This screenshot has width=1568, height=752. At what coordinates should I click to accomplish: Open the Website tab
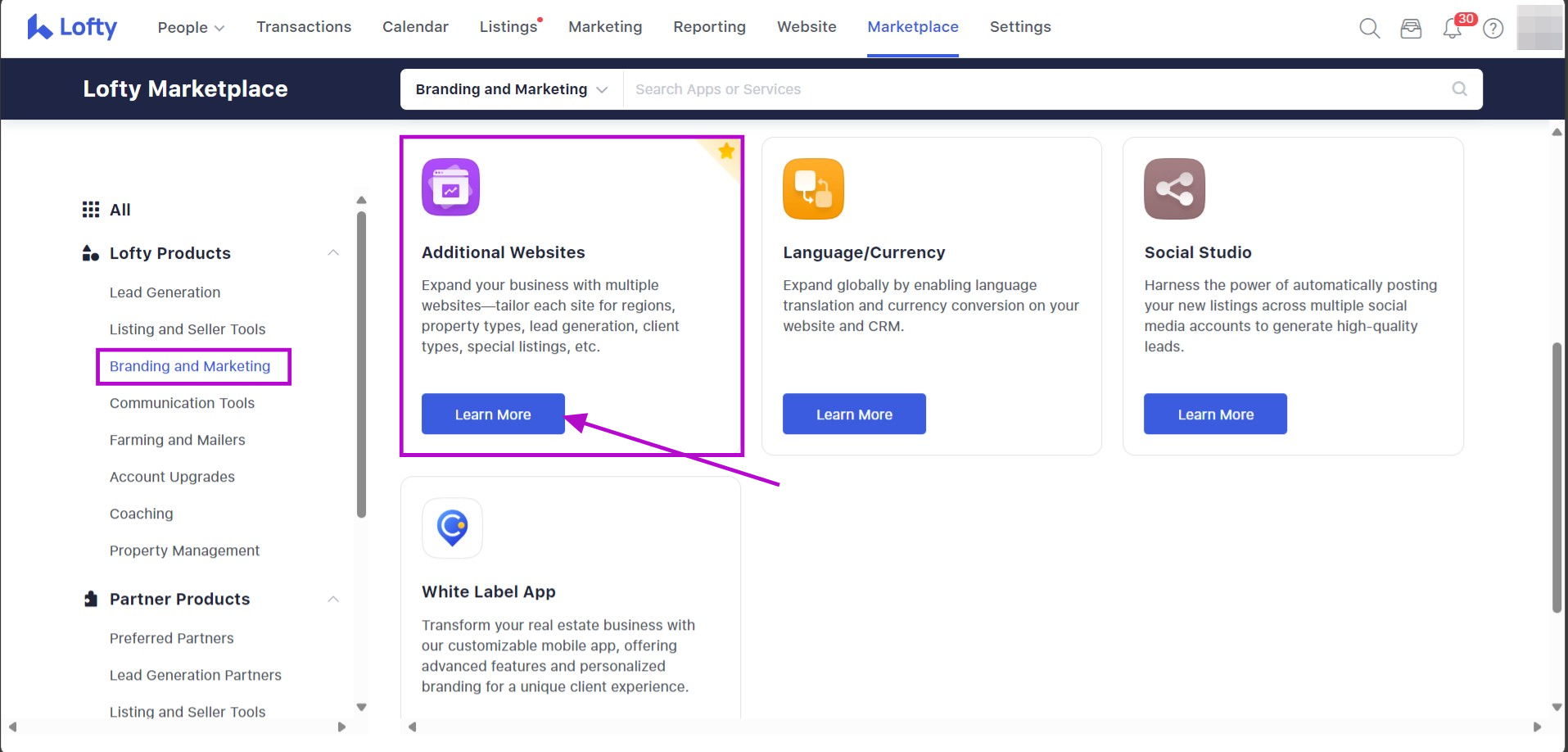807,27
